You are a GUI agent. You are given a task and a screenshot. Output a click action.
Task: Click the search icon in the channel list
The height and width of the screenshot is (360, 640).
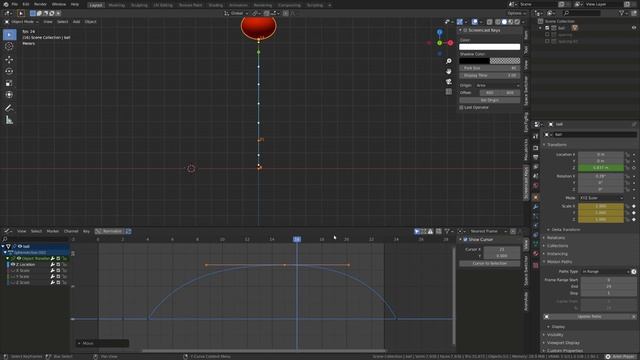pyautogui.click(x=5, y=239)
